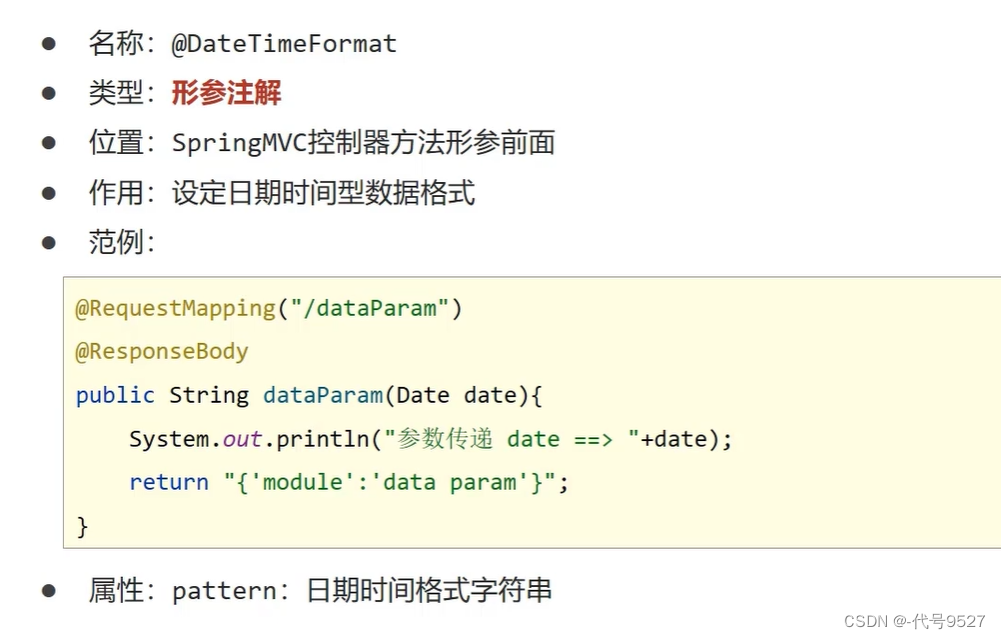Click the bullet before 位置
This screenshot has width=1001, height=639.
click(49, 143)
